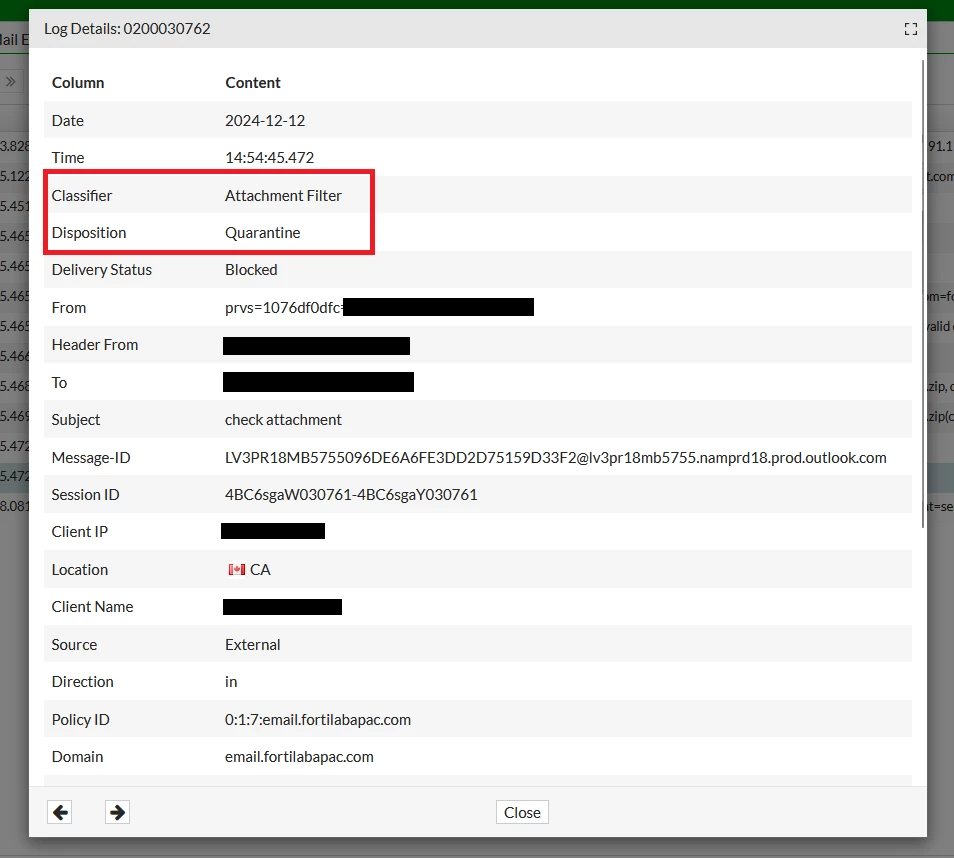Screen dimensions: 954x858
Task: Click the Content header label
Action: tap(253, 83)
